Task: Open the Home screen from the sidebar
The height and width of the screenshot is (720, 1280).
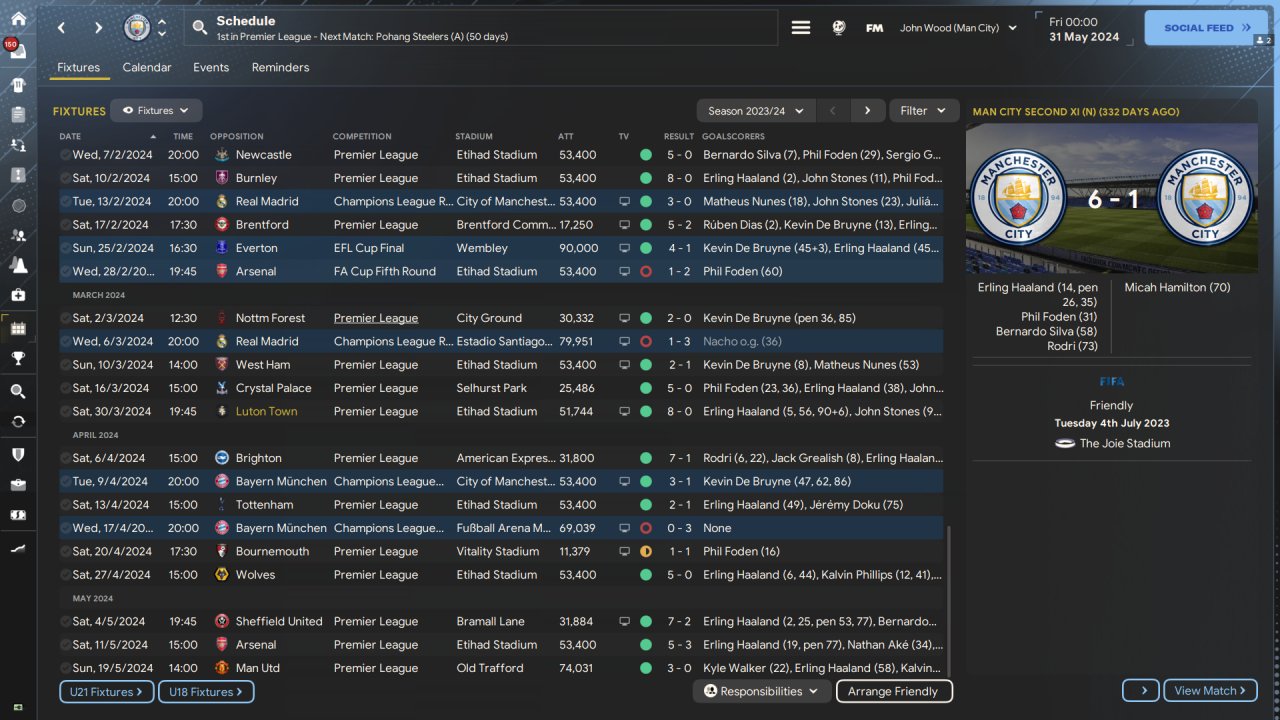Action: [18, 19]
